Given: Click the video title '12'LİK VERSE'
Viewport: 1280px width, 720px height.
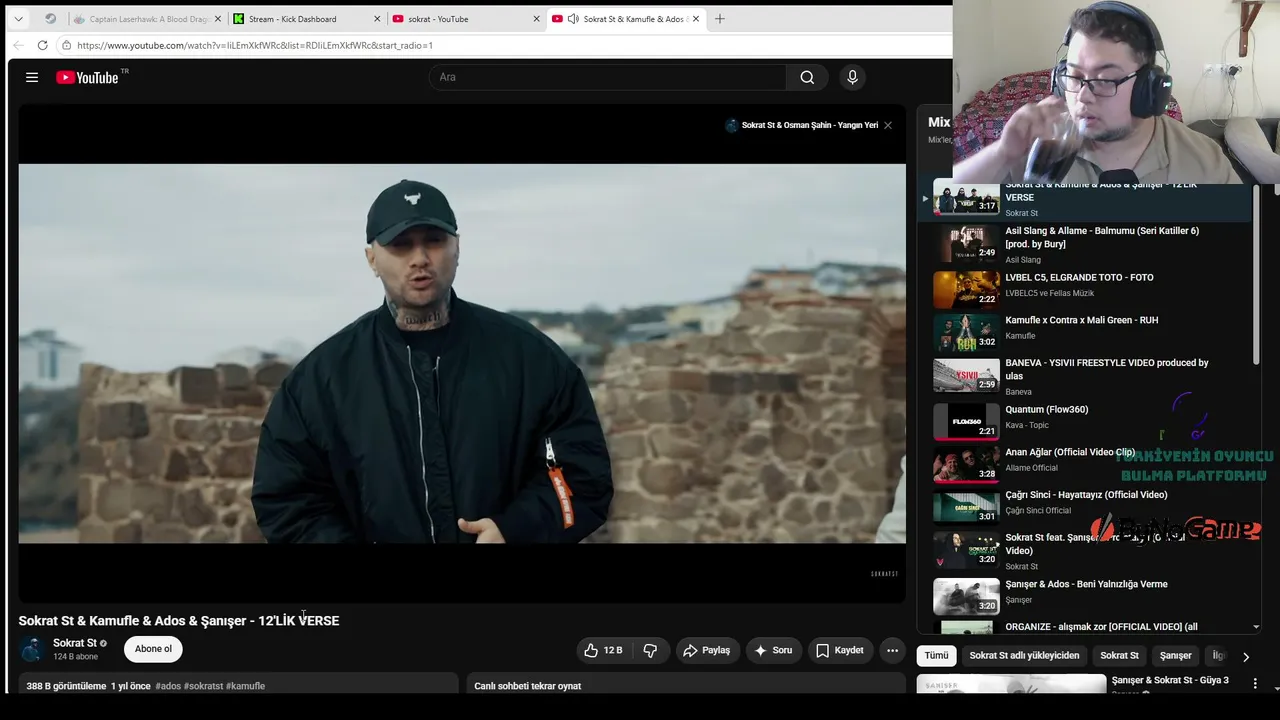Looking at the screenshot, I should point(299,621).
